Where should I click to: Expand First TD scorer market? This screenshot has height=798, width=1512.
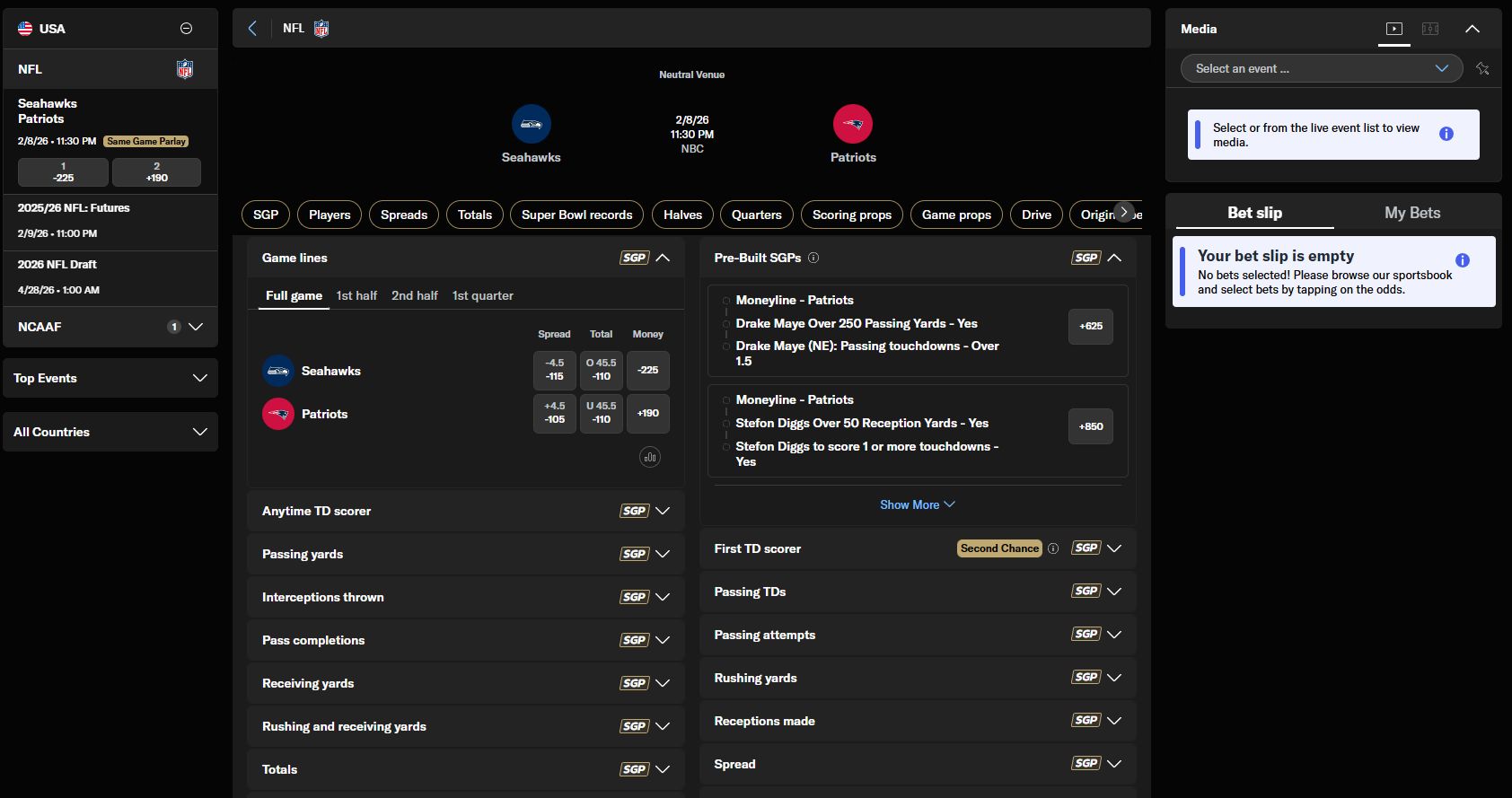pyautogui.click(x=918, y=548)
